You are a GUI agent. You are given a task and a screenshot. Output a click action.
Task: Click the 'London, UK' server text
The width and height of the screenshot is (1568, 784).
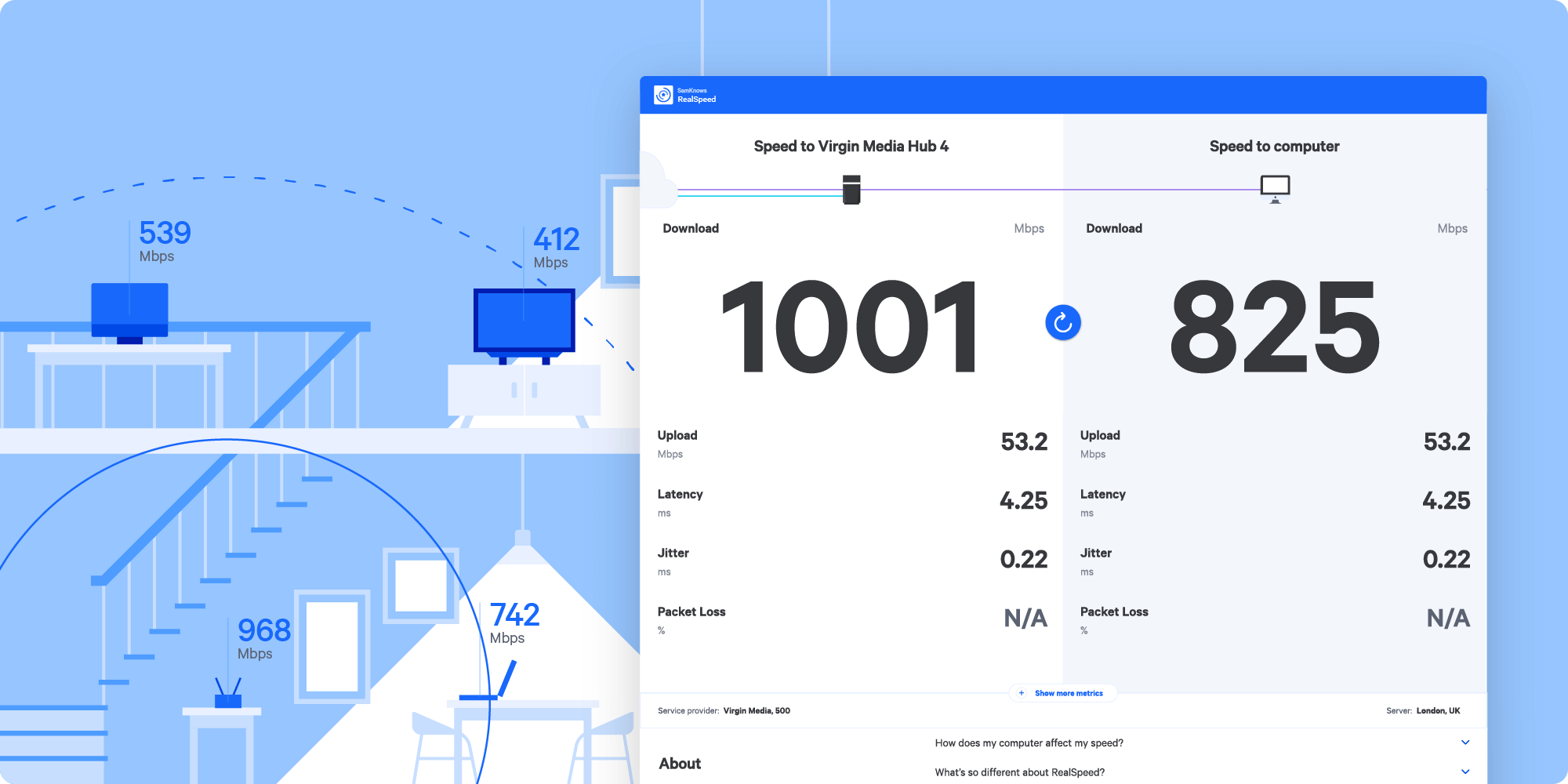click(x=1438, y=711)
